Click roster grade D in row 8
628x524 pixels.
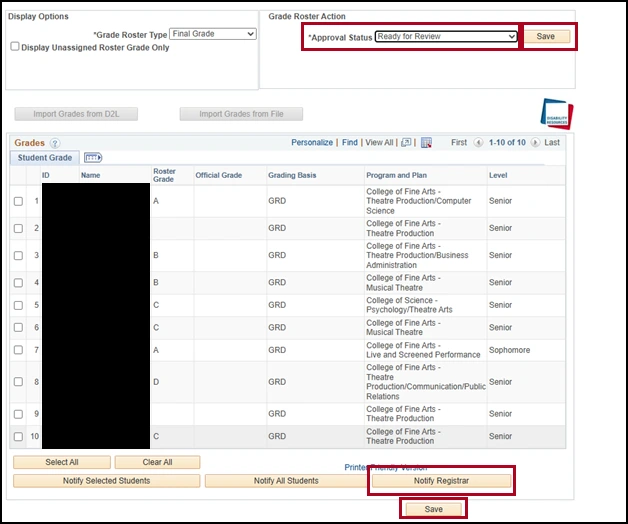[x=156, y=382]
